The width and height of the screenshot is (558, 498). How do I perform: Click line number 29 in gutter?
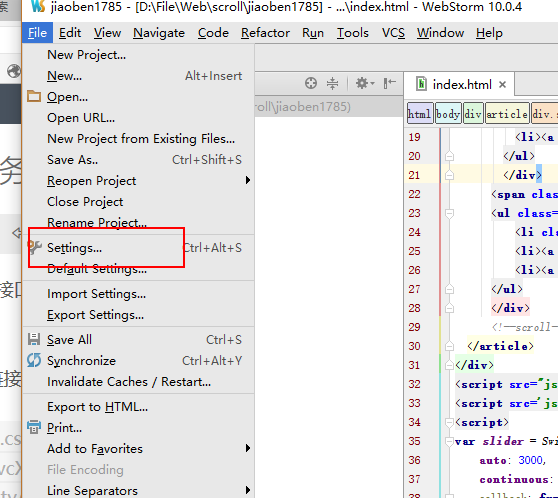(x=415, y=327)
